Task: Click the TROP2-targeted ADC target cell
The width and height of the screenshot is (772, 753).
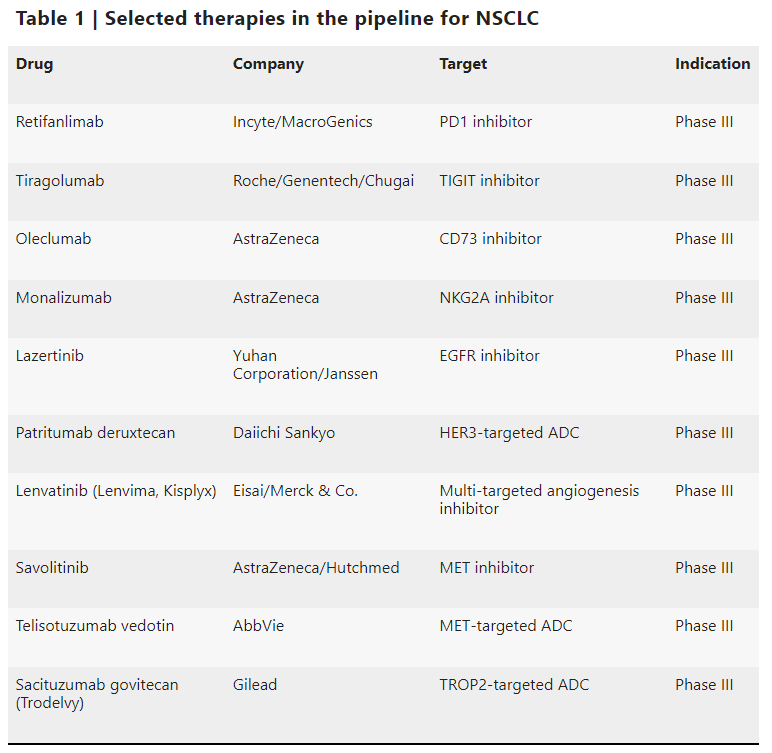Action: click(x=514, y=685)
